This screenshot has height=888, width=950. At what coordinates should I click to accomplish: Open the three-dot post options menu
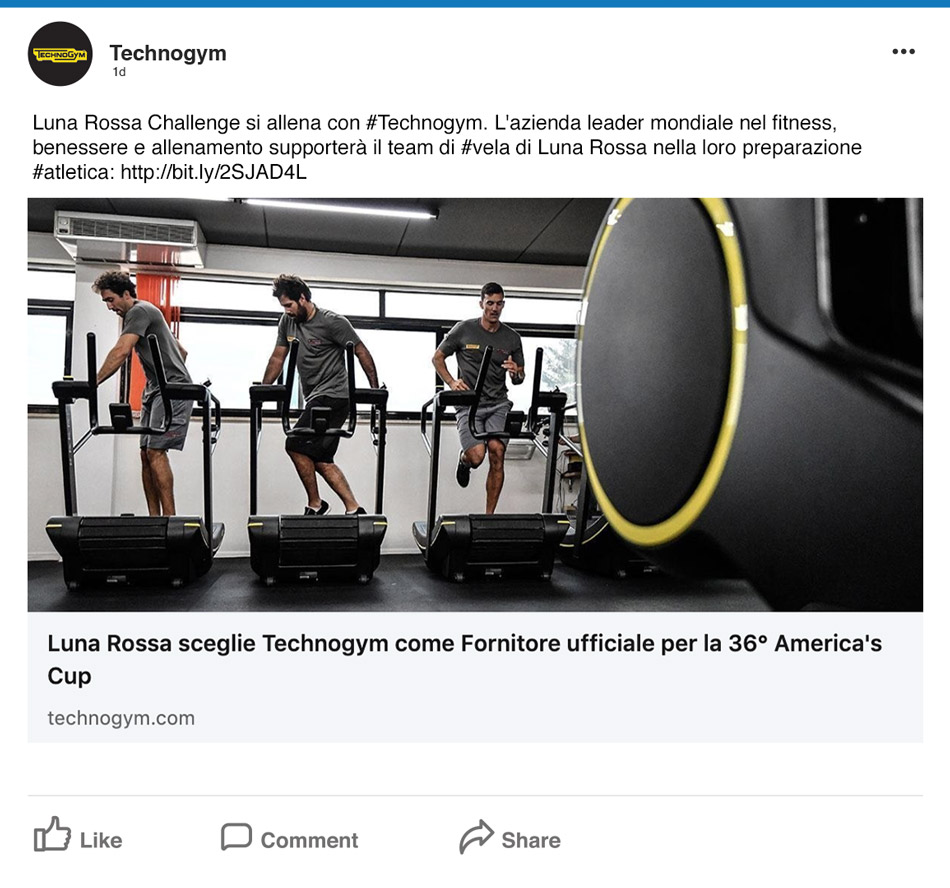(x=903, y=51)
